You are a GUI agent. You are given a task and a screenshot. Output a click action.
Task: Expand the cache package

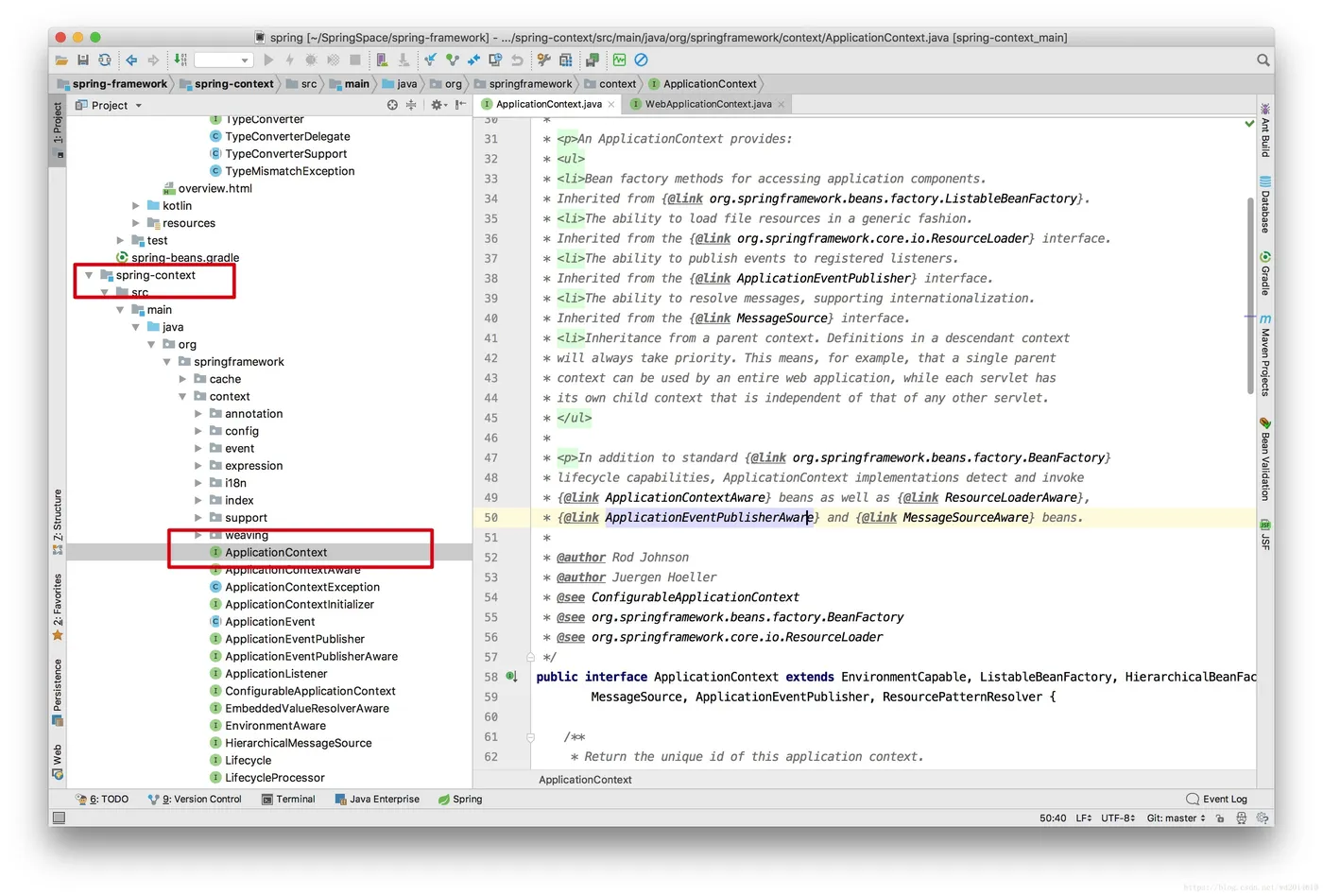tap(183, 379)
